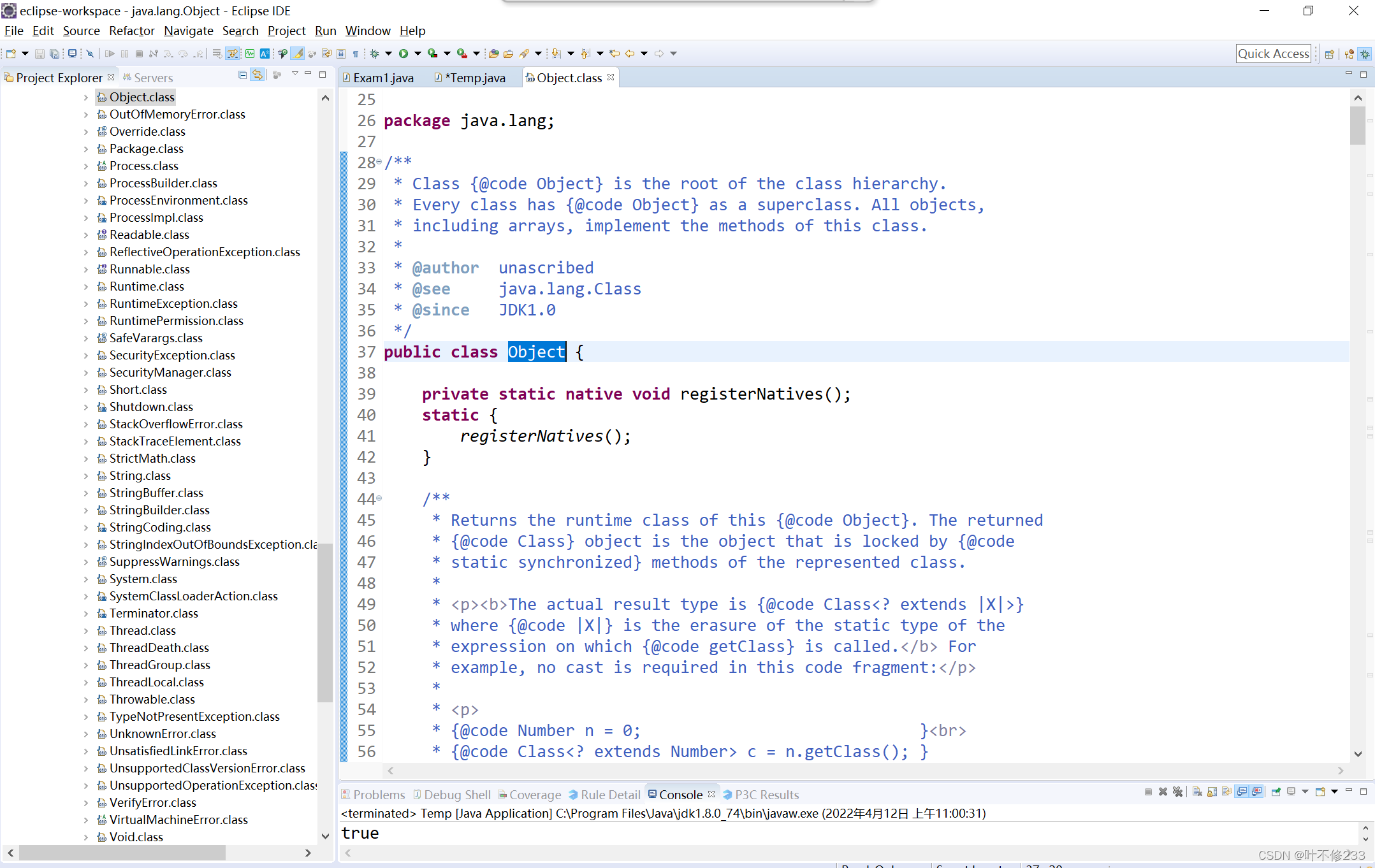This screenshot has height=868, width=1375.
Task: Click the green Run button
Action: coord(403,54)
